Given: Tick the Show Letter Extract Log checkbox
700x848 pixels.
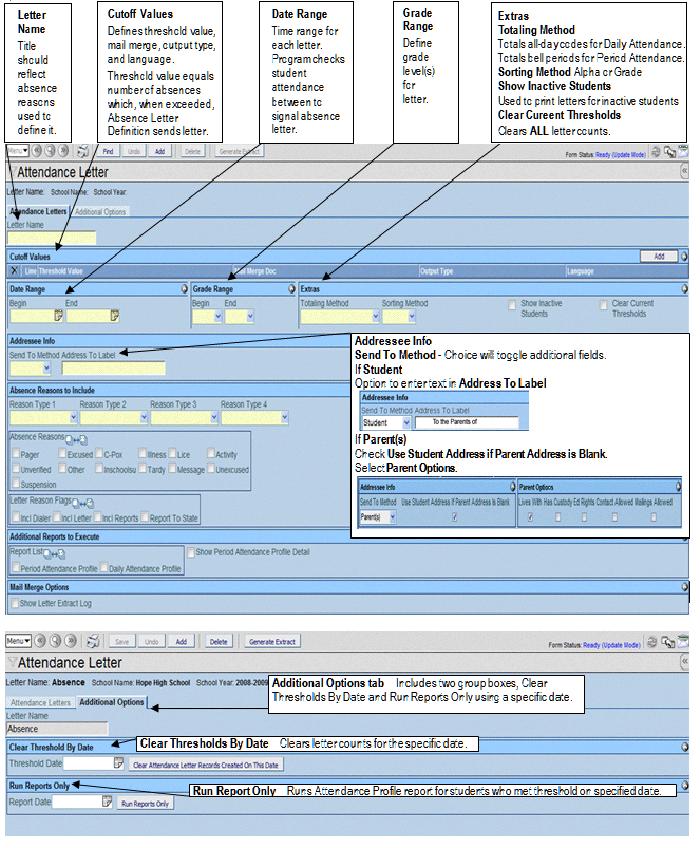Looking at the screenshot, I should coord(13,603).
